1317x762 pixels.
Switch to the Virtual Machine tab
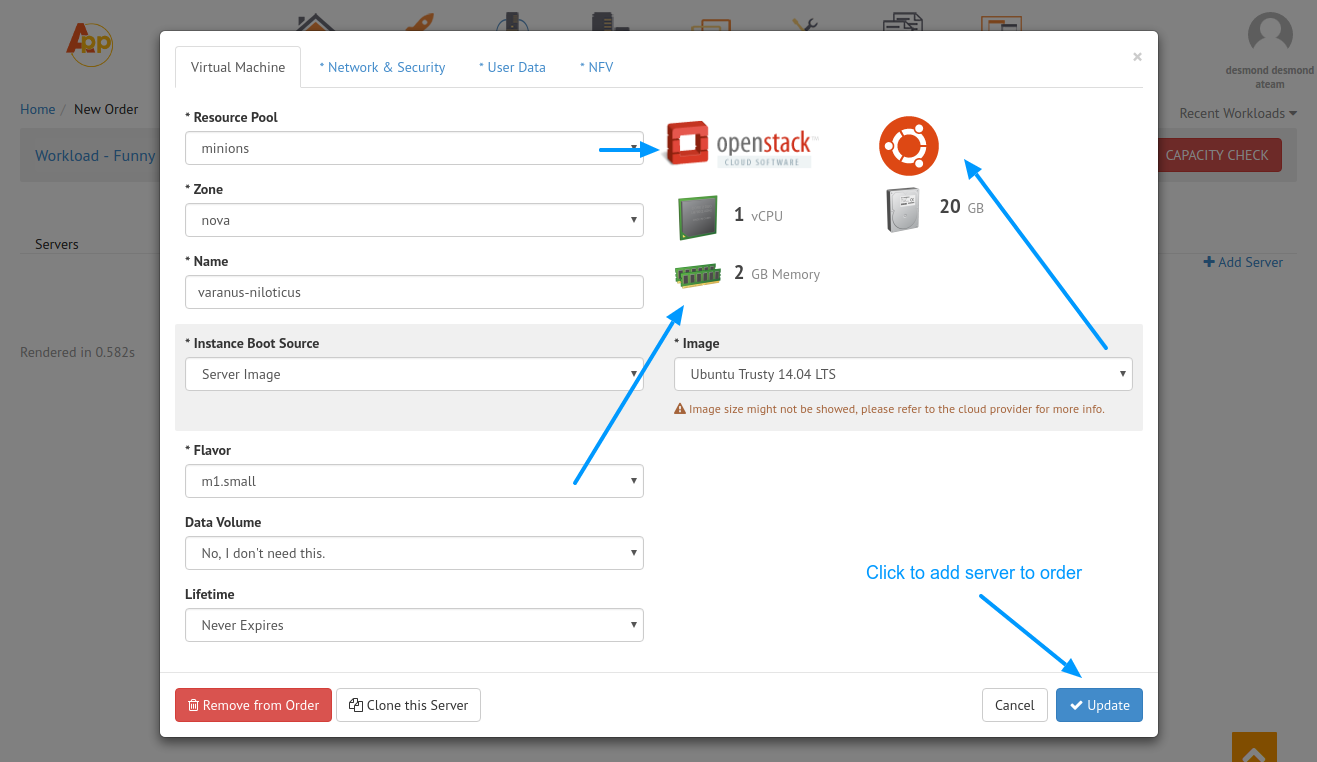pos(238,67)
